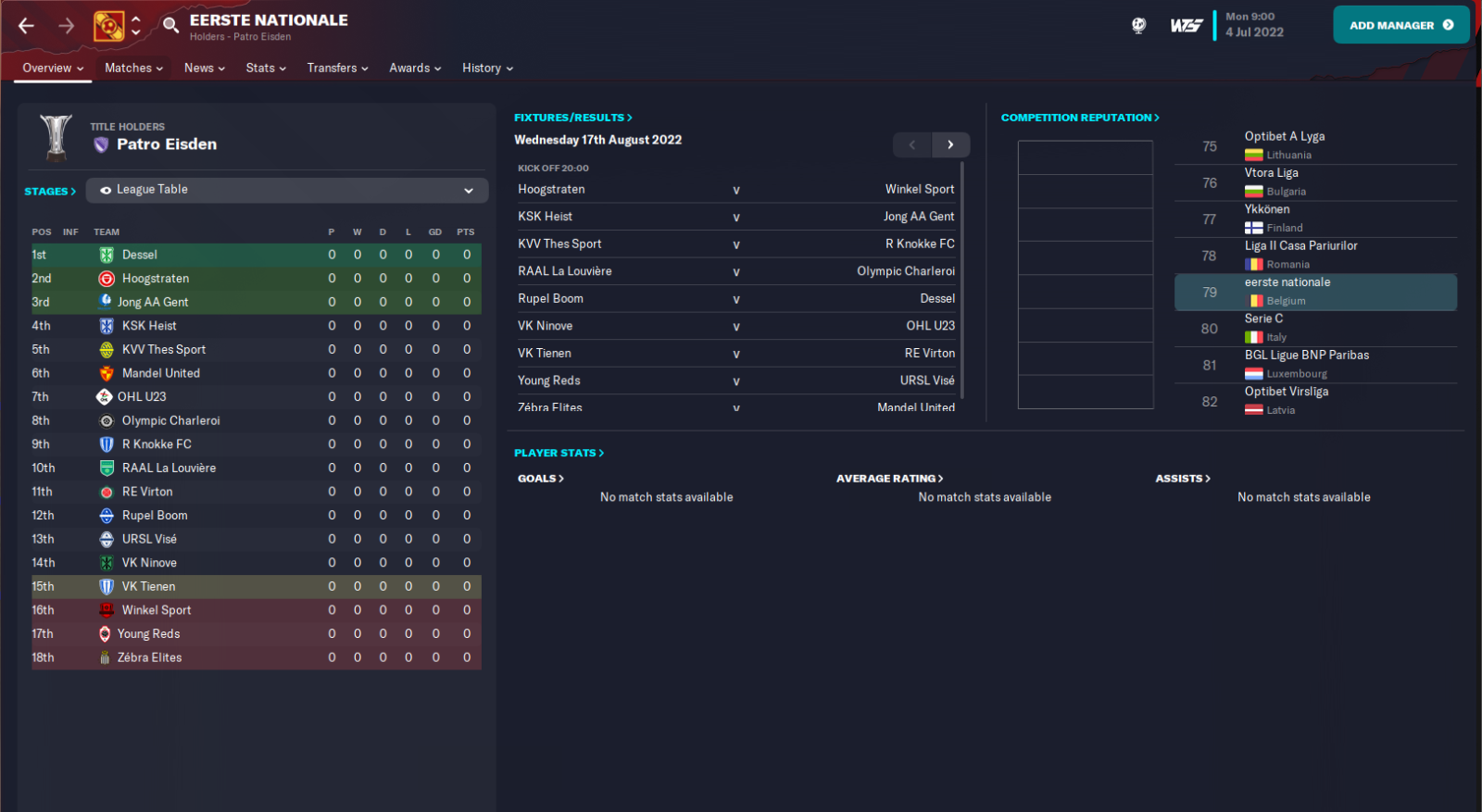Click Winkel Sport badge in table
The height and width of the screenshot is (812, 1482).
pos(107,610)
